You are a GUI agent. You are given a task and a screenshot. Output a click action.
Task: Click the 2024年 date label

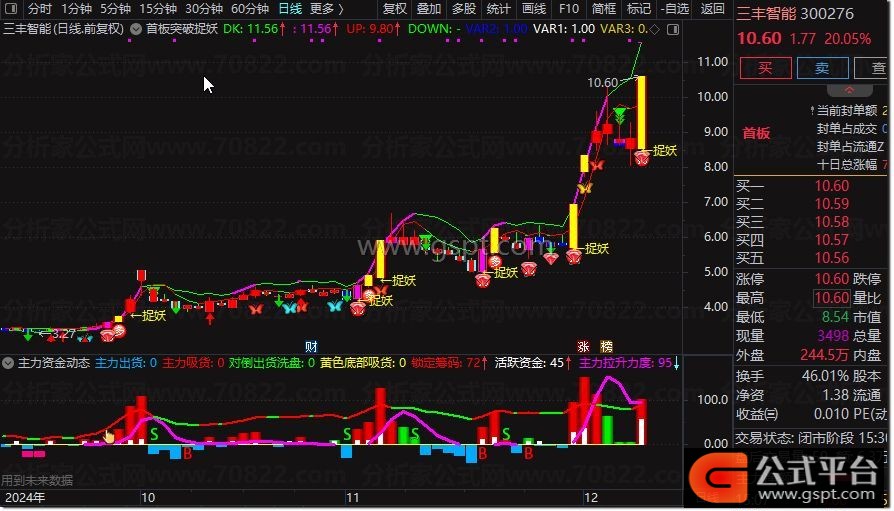[25, 497]
